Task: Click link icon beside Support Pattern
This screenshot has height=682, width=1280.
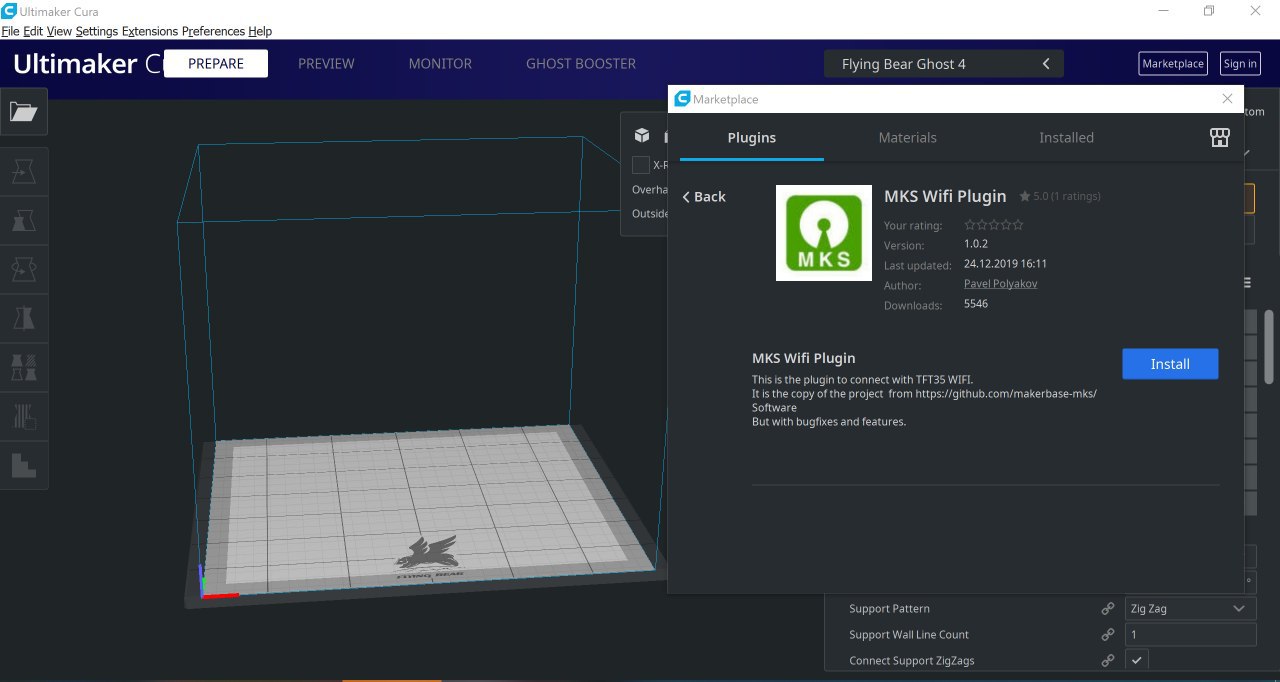Action: [x=1108, y=608]
